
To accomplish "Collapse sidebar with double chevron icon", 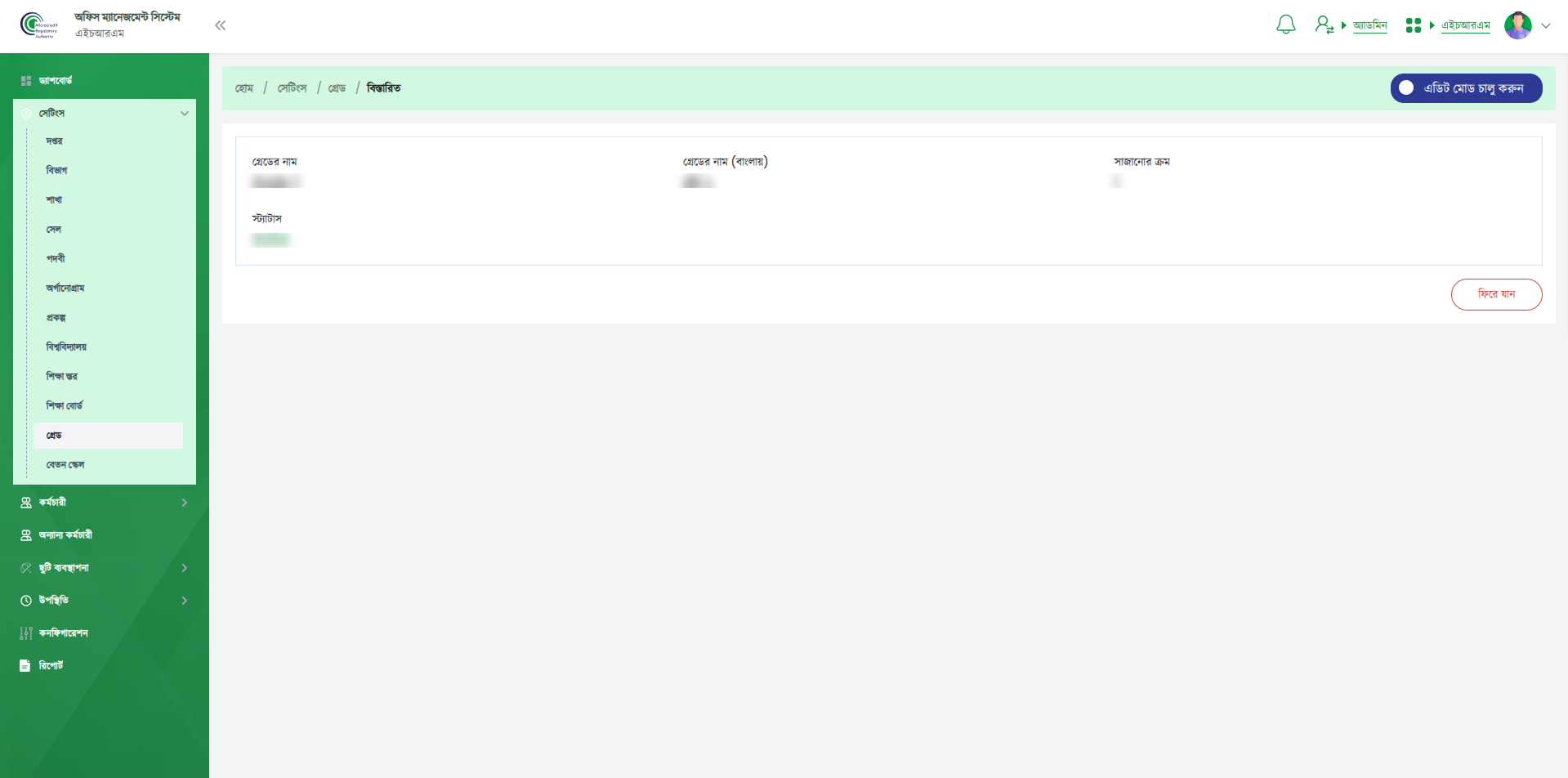I will [220, 25].
